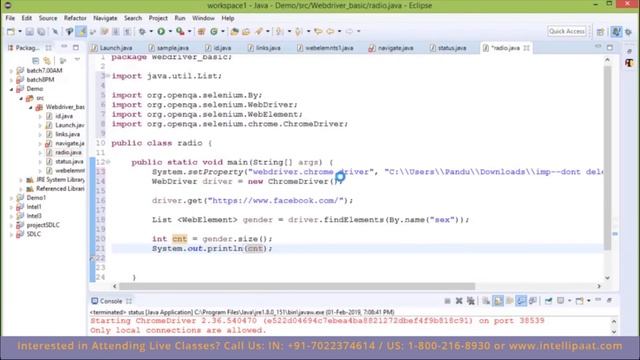
Task: Open the Window menu
Action: 203,18
